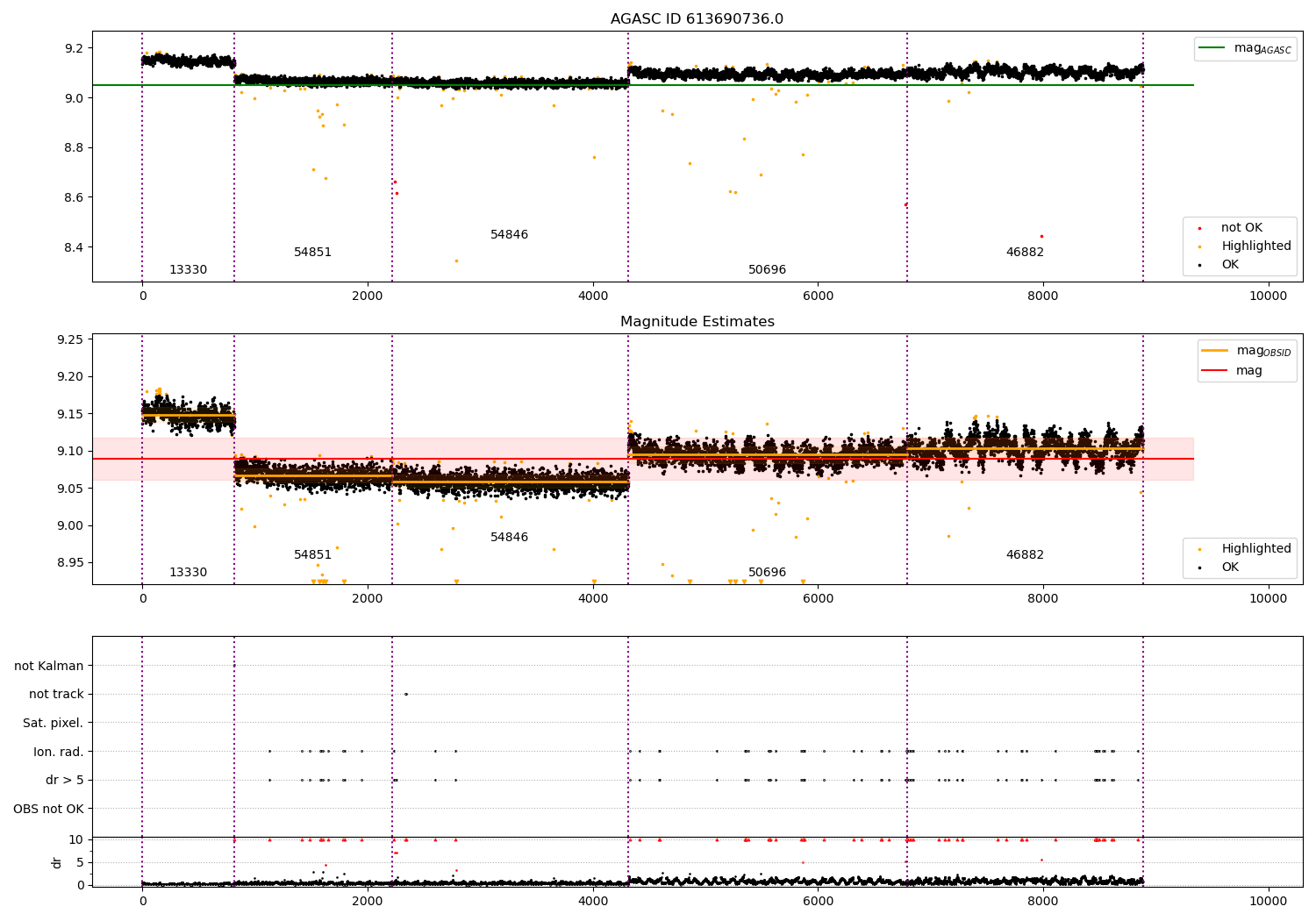Viewport: 1316px width, 921px height.
Task: Click the red line swatch for 'mag' legend
Action: (1214, 371)
